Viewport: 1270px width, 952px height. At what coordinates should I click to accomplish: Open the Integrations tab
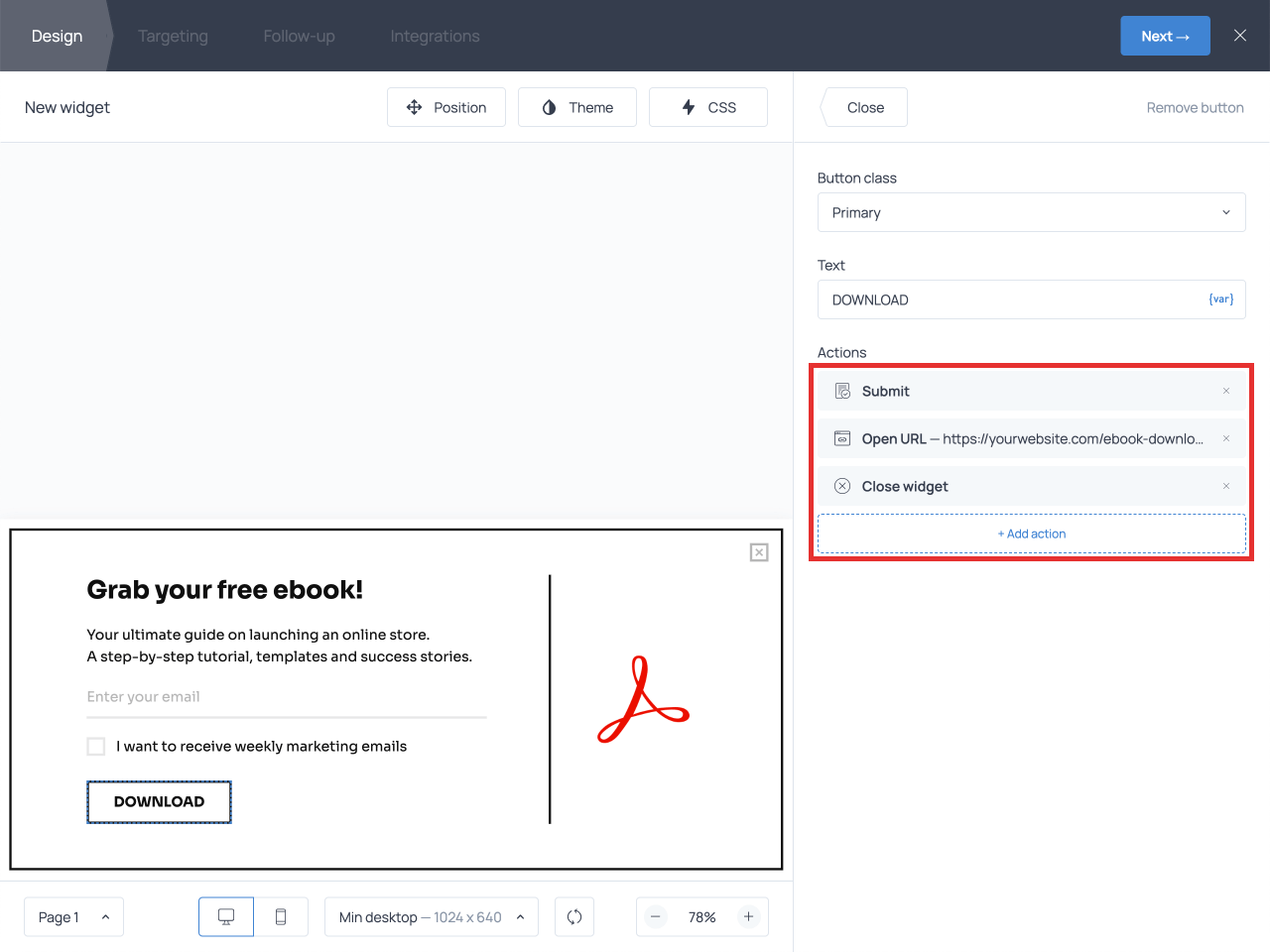click(435, 36)
